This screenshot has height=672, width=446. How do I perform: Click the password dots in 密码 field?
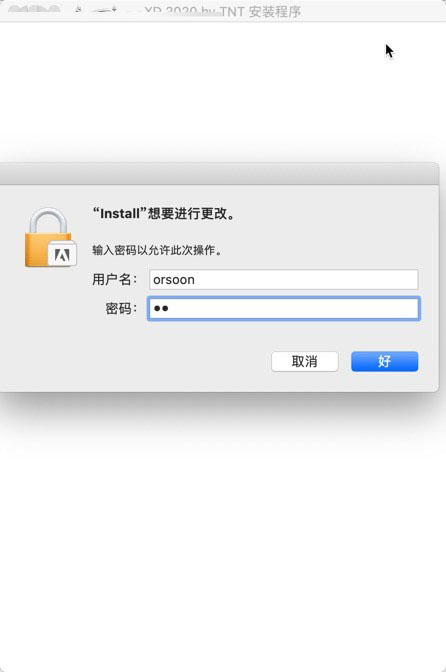click(161, 308)
